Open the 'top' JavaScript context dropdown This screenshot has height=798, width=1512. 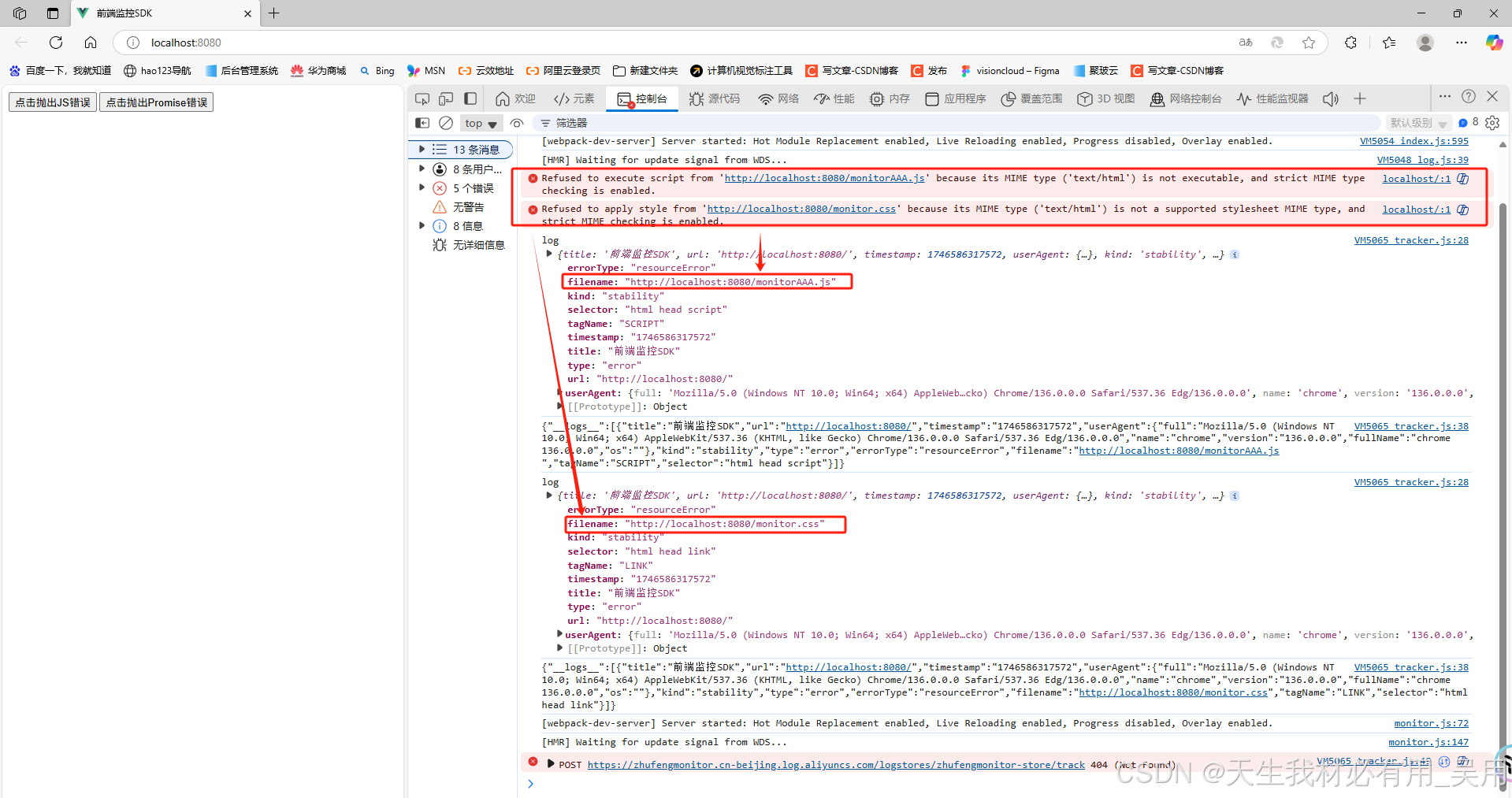pyautogui.click(x=481, y=123)
